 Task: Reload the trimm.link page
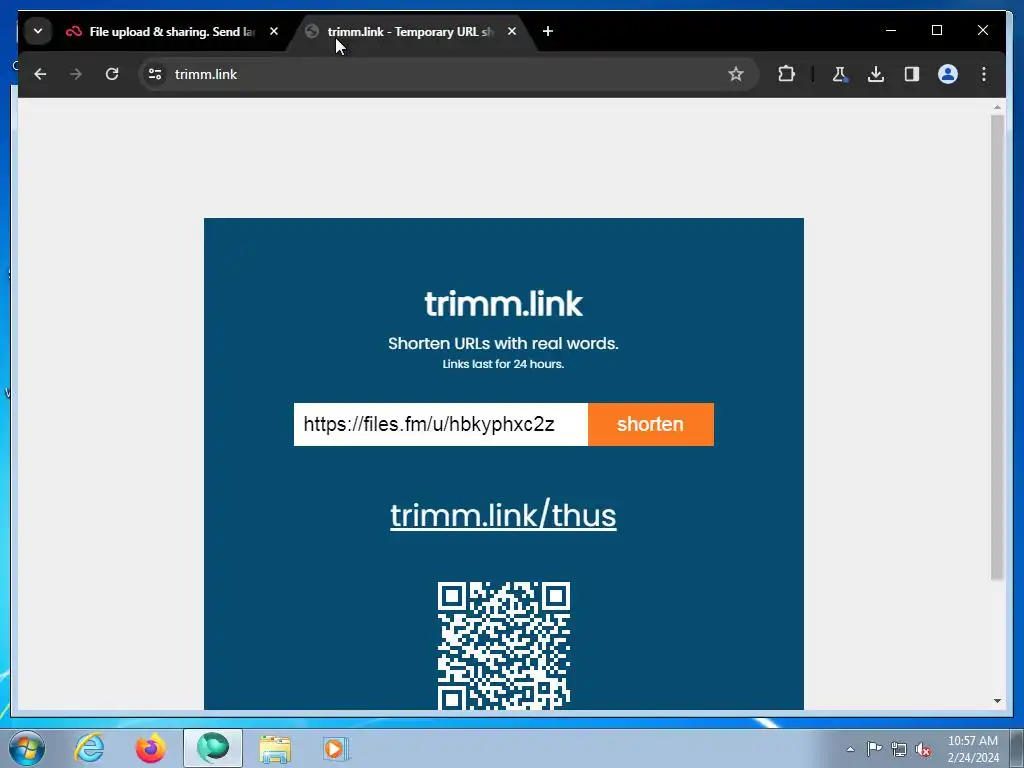tap(112, 74)
